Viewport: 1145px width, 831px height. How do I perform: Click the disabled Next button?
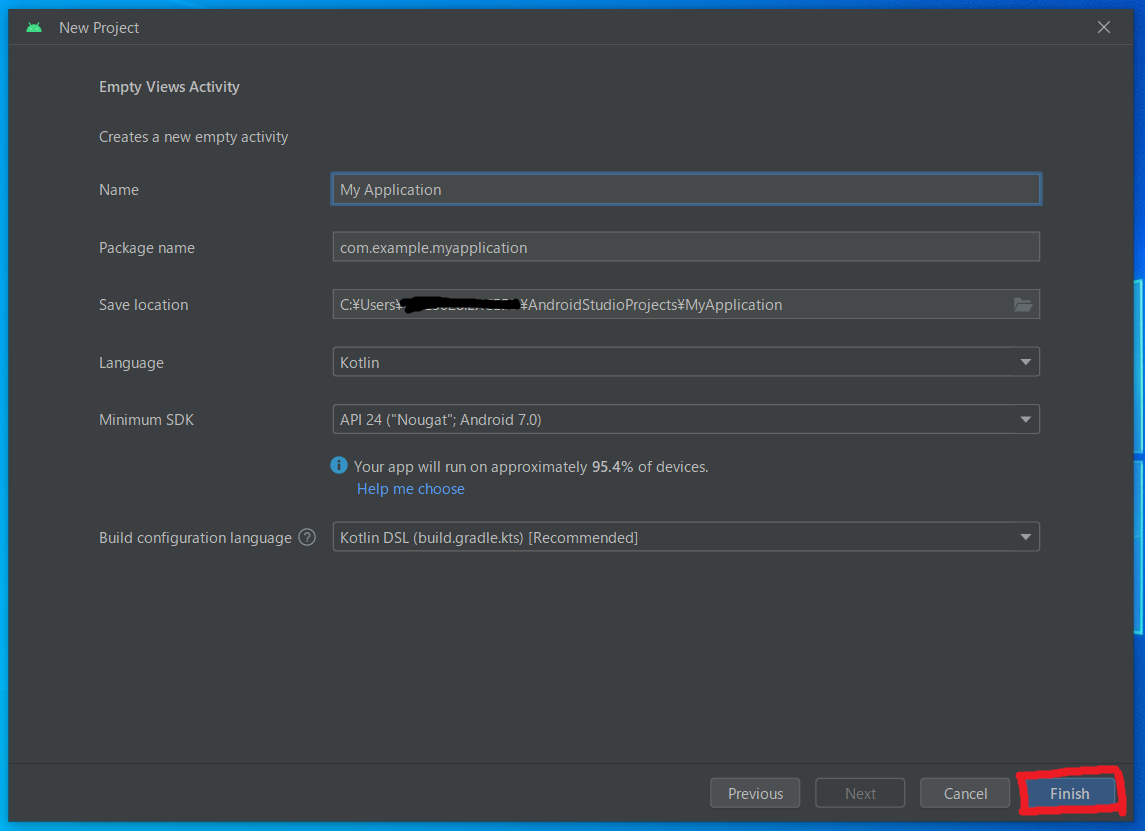coord(860,793)
